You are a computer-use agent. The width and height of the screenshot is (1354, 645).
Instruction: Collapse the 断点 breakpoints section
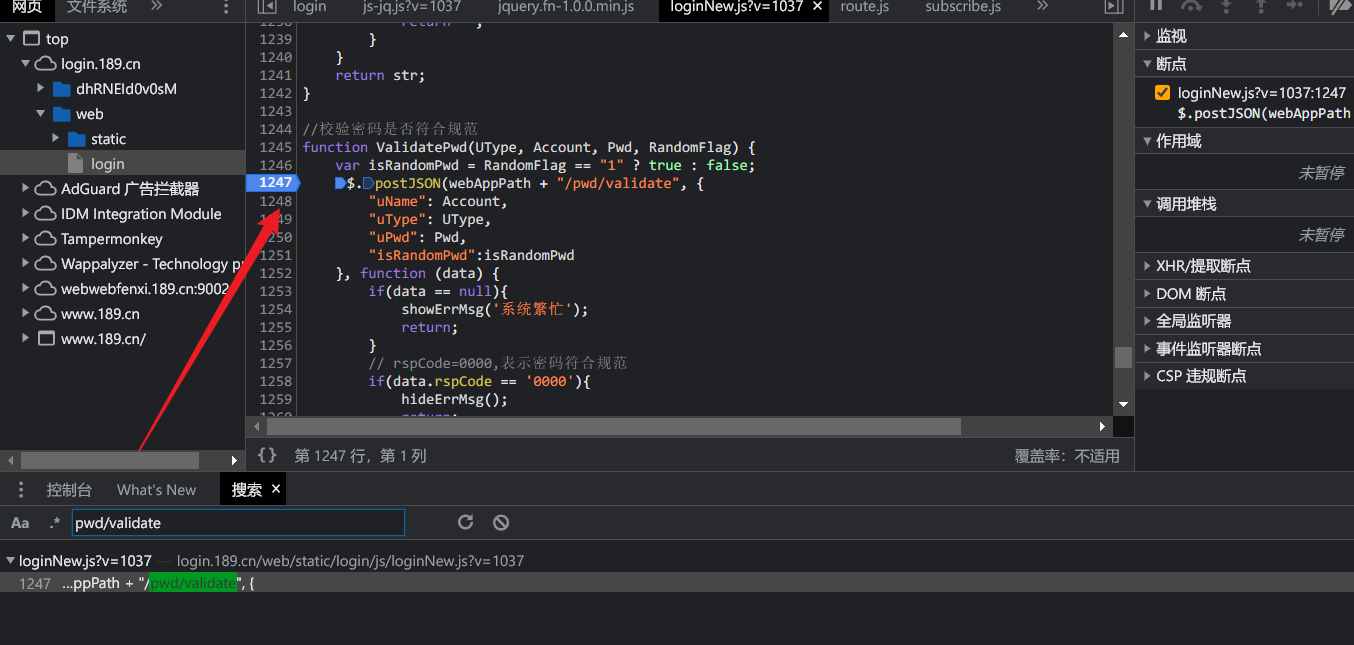coord(1146,64)
